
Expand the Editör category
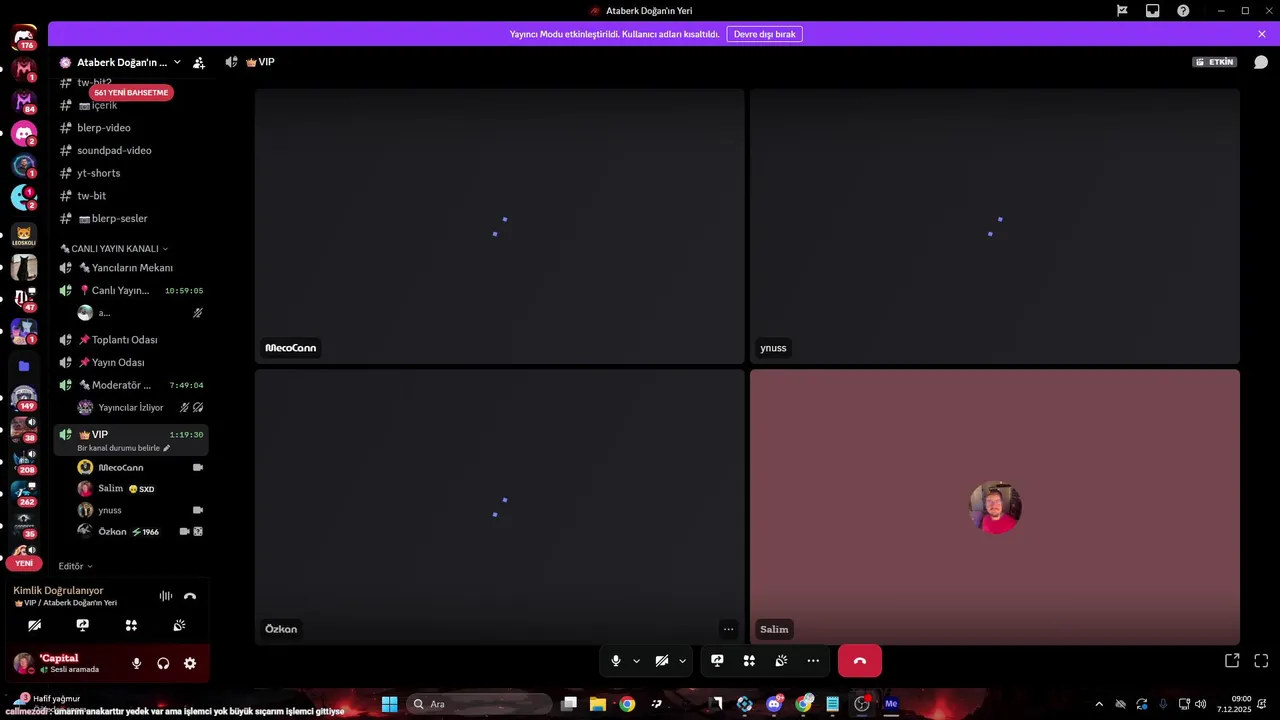75,566
